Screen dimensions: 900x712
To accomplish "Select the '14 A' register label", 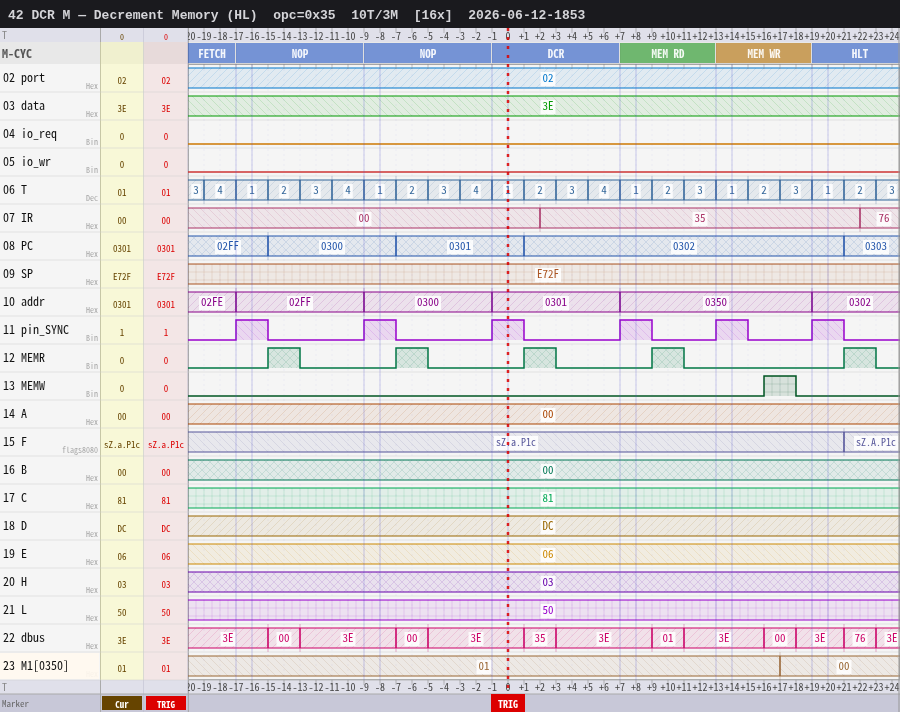I will [15, 414].
